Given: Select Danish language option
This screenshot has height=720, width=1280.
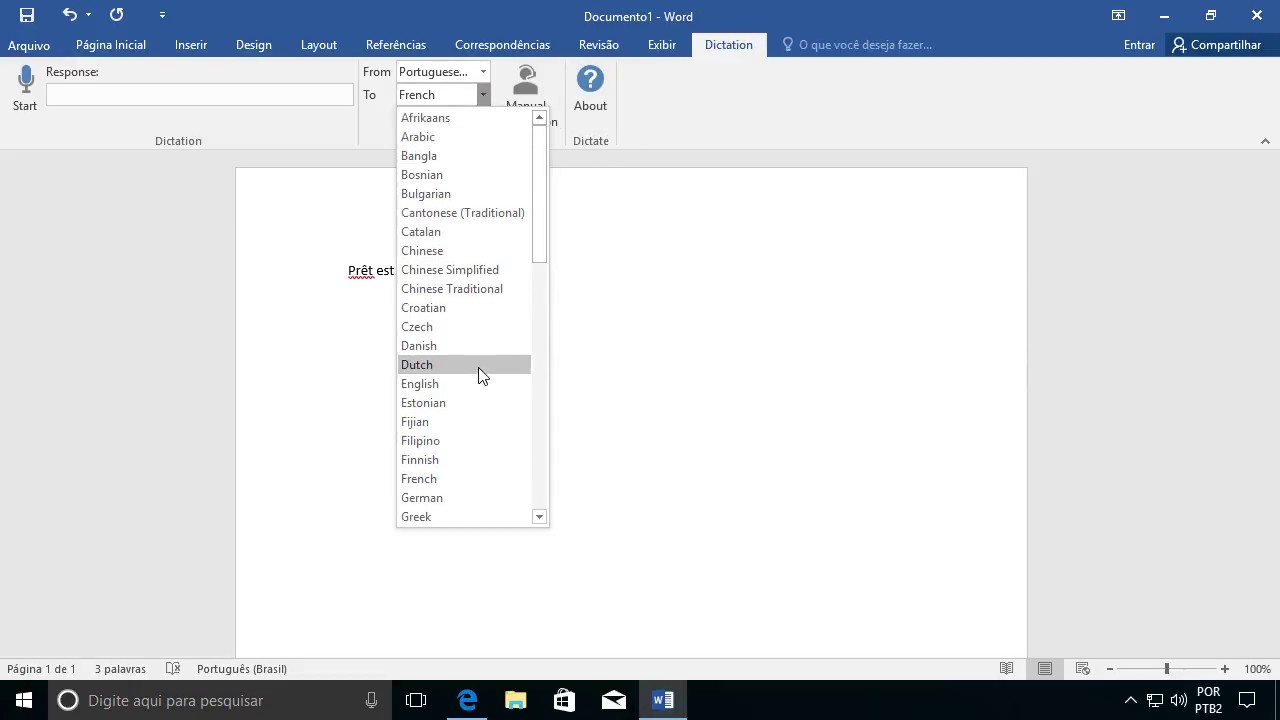Looking at the screenshot, I should point(464,346).
